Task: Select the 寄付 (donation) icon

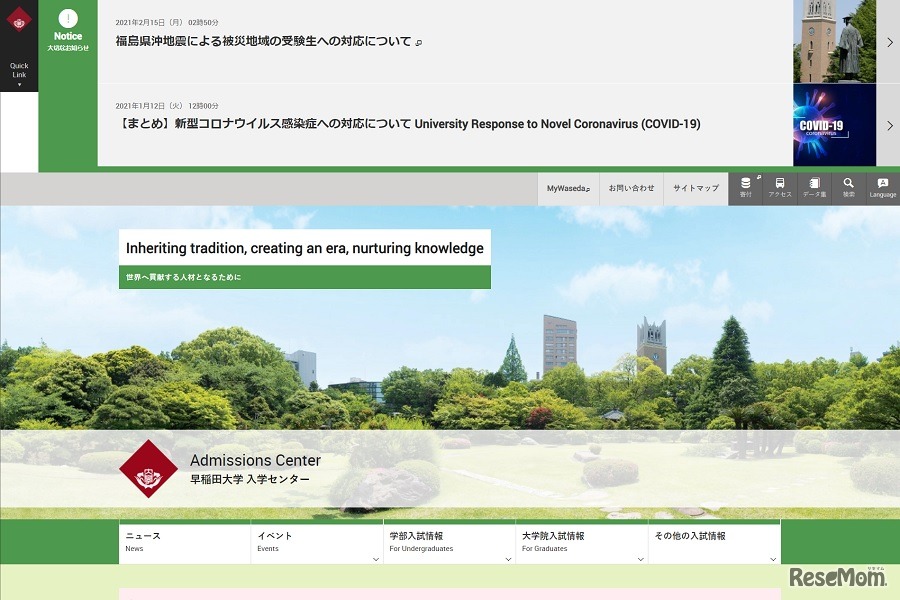Action: [745, 186]
